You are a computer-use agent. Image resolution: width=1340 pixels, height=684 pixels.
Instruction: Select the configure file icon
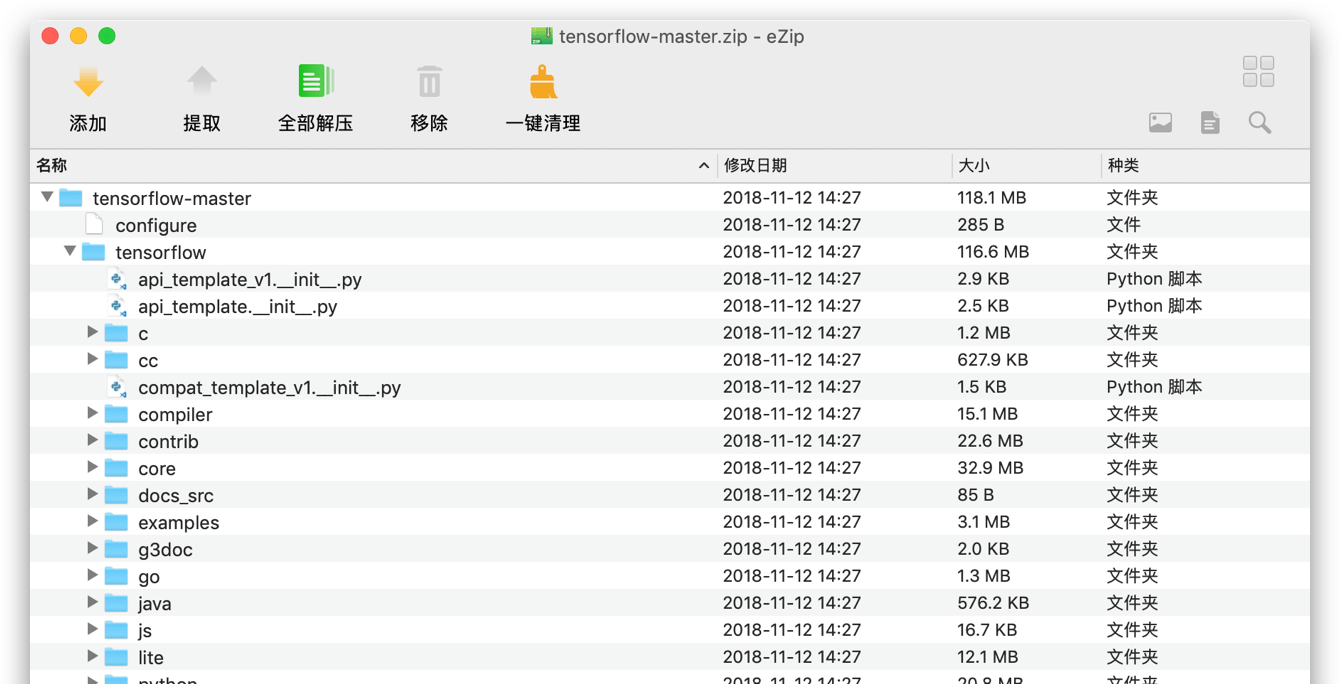94,224
